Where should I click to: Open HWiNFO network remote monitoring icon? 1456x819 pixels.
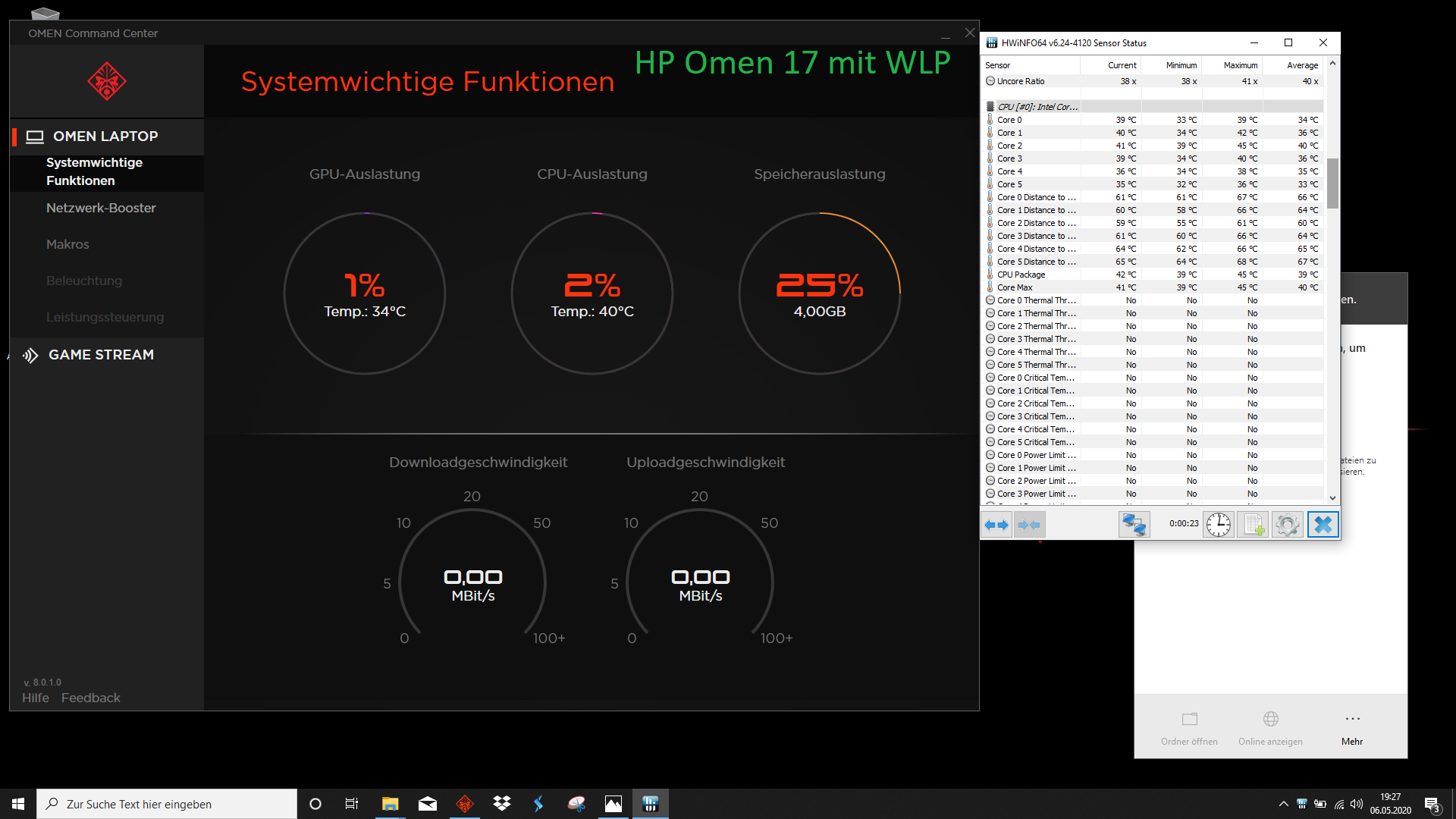(x=1134, y=525)
